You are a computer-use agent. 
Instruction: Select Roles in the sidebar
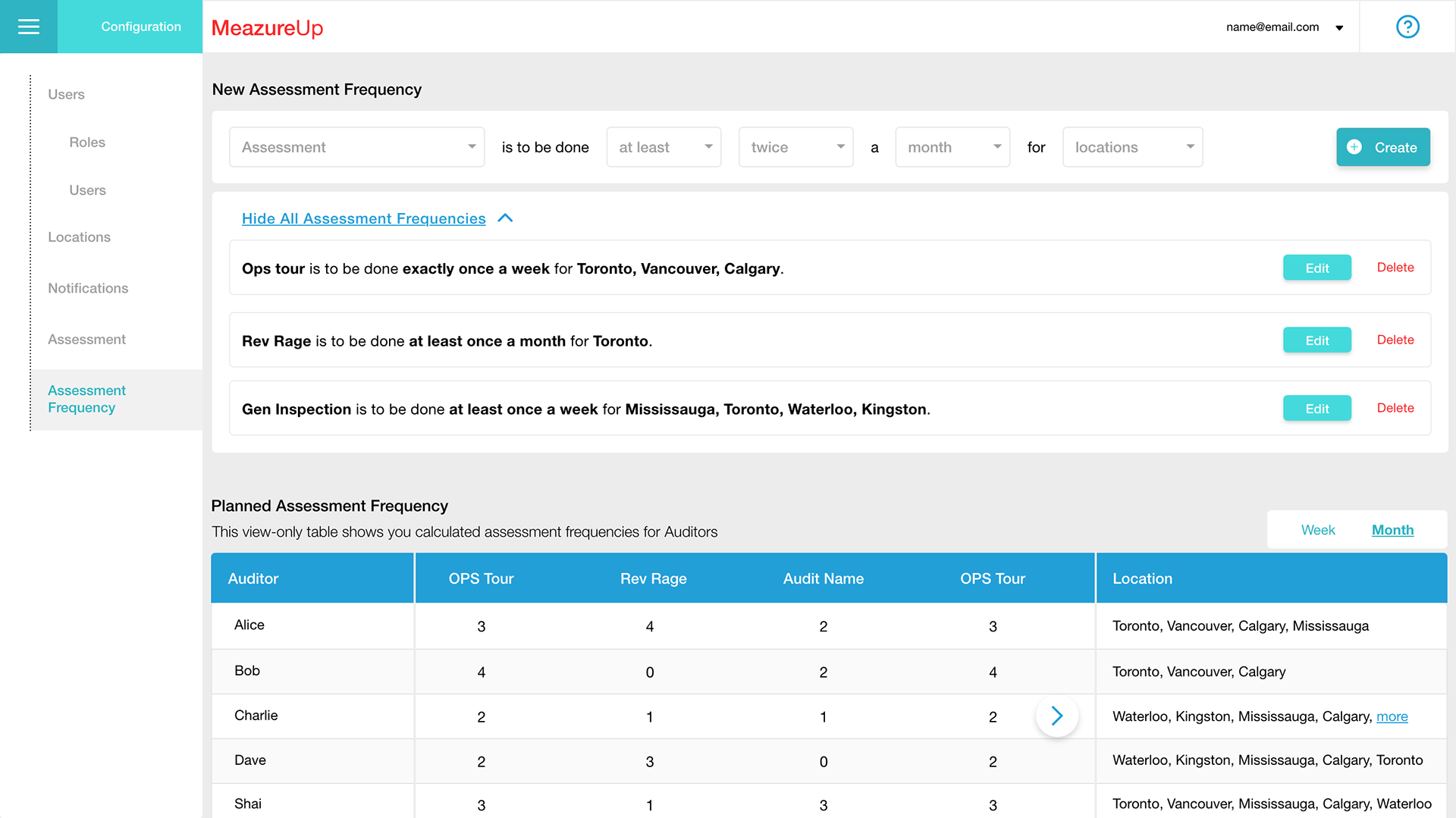[x=87, y=143]
